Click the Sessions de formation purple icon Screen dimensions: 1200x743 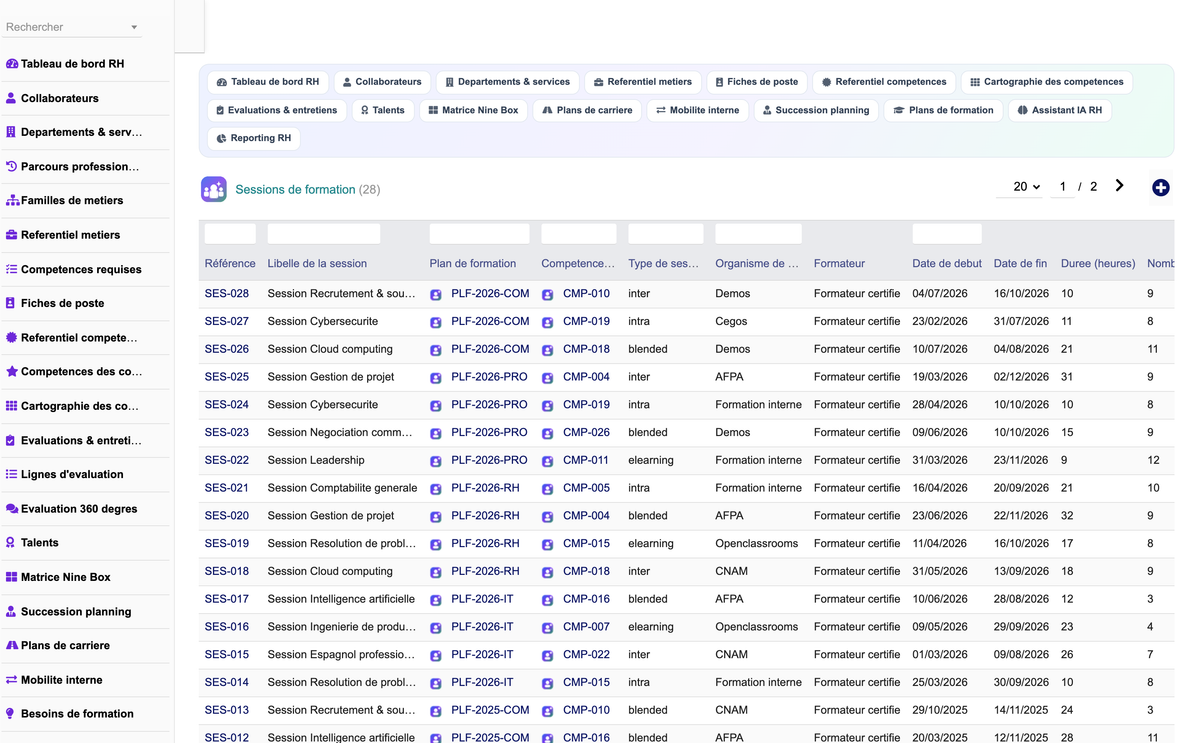tap(213, 189)
